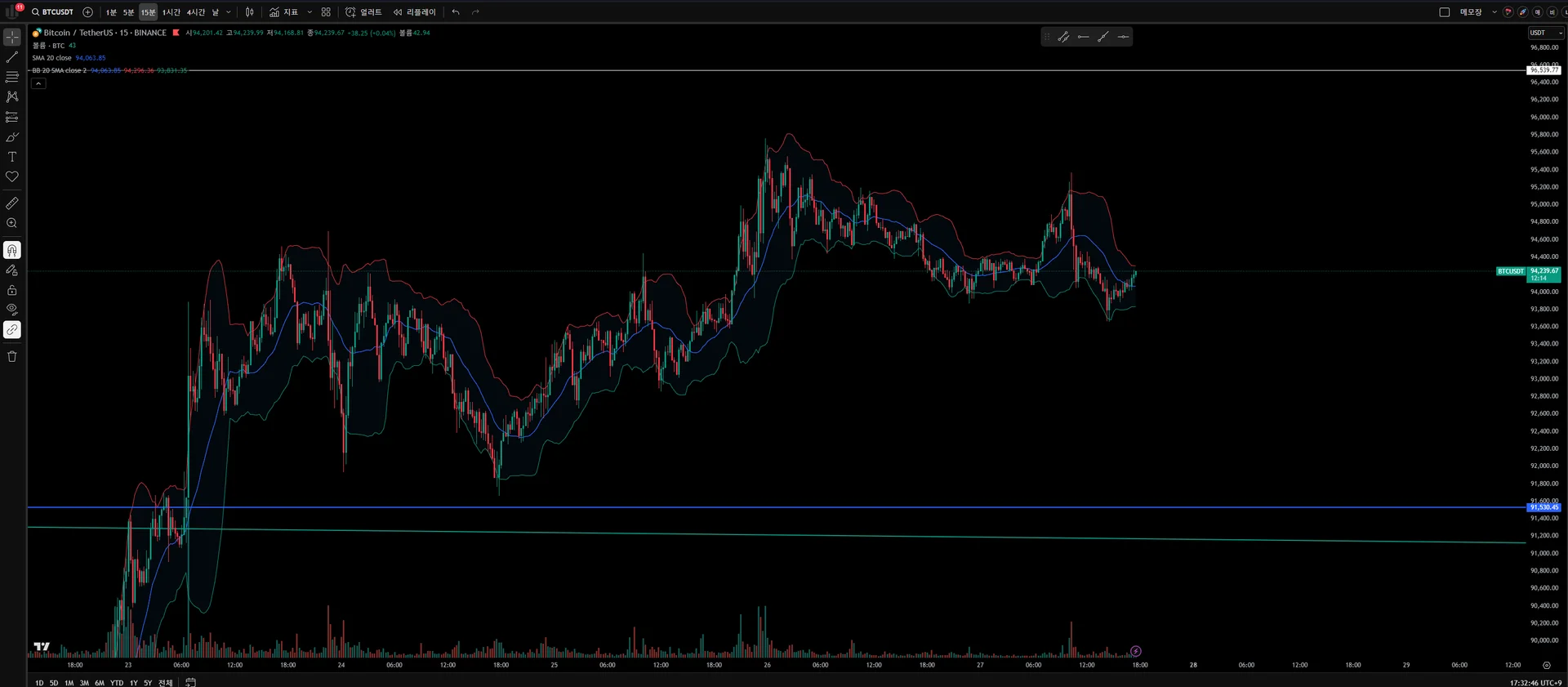Open the layout setup square icon
Screen dimensions: 1568x687
point(1444,12)
